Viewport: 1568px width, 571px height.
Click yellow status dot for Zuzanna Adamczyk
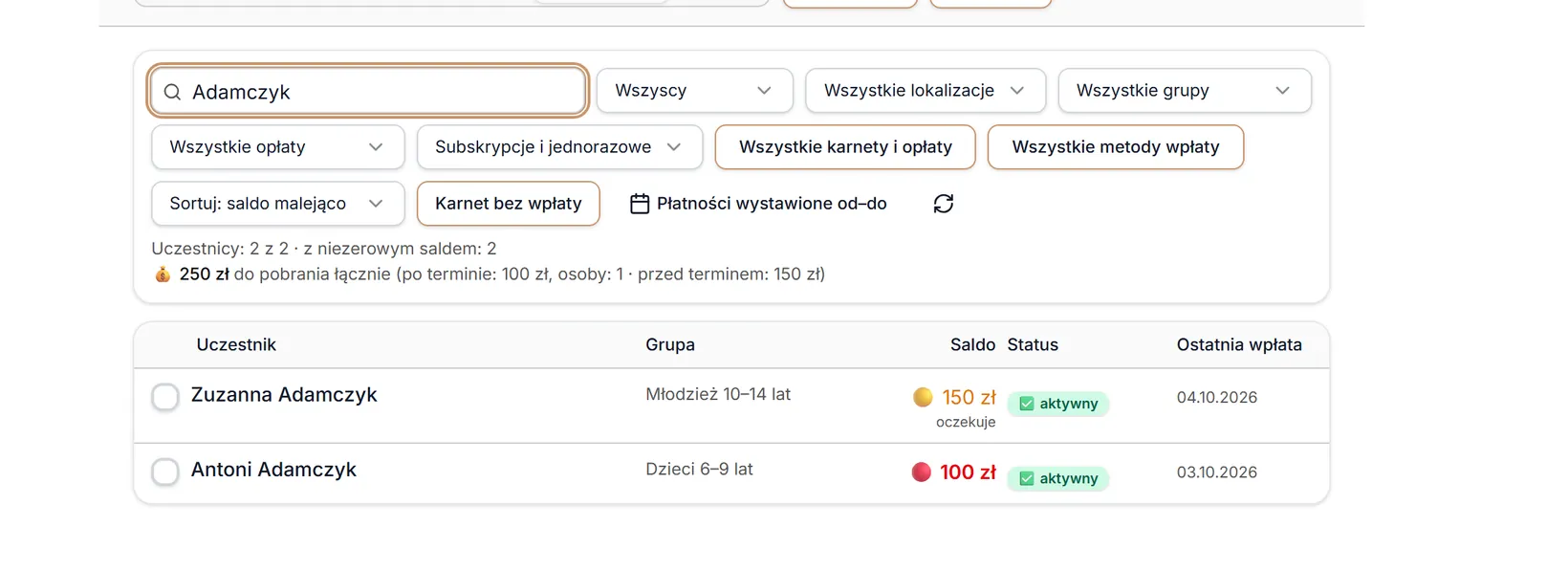tap(923, 397)
